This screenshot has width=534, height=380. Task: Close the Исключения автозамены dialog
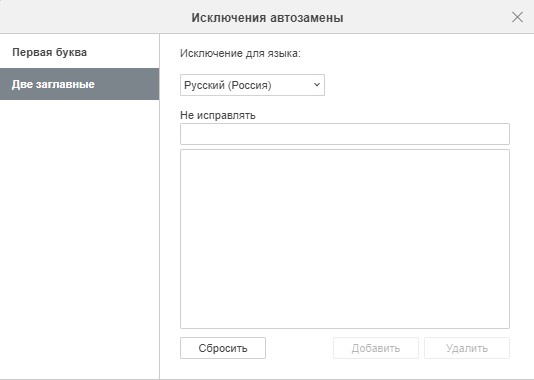(x=517, y=17)
